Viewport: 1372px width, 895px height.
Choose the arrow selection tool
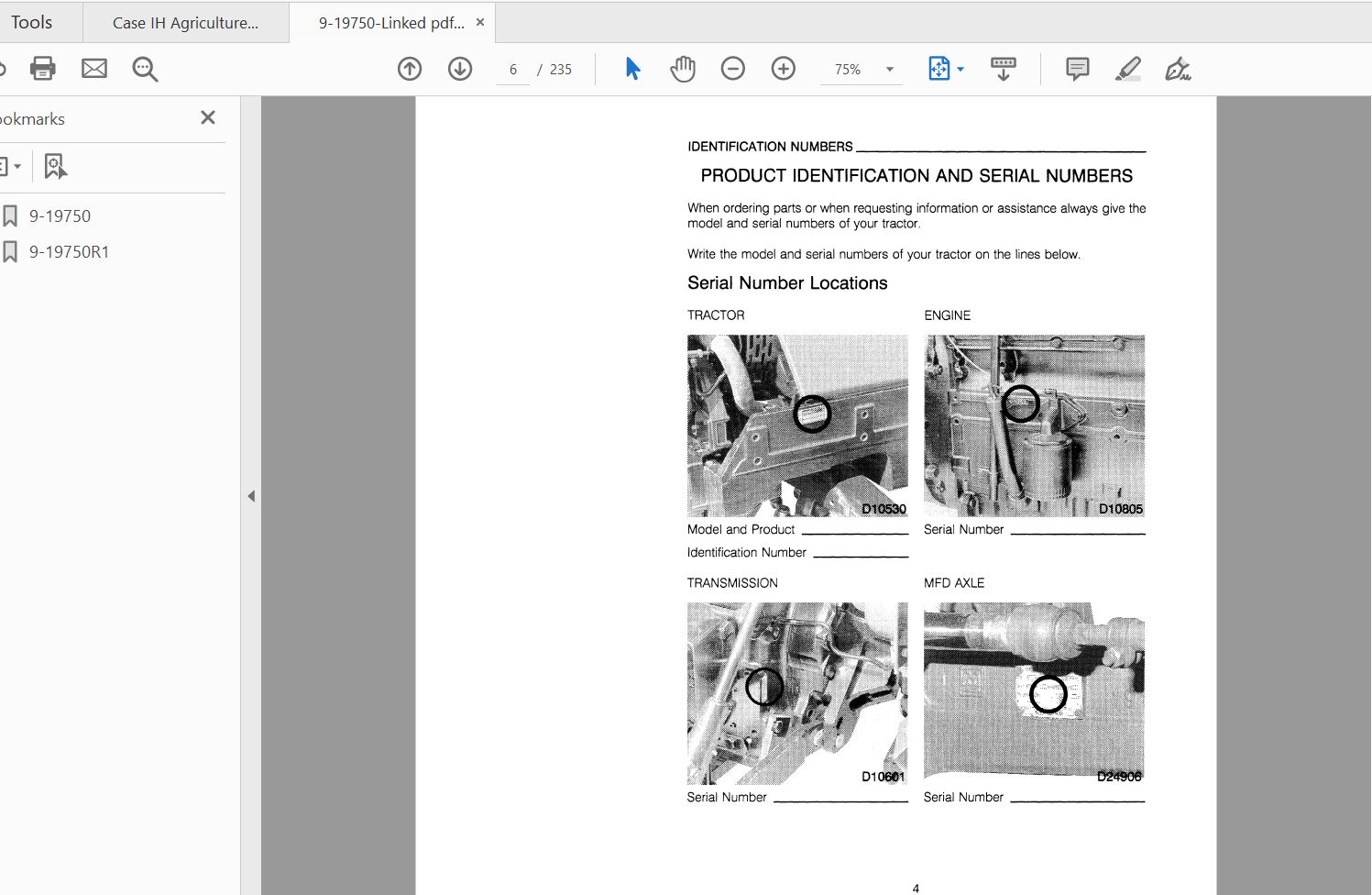[x=632, y=69]
